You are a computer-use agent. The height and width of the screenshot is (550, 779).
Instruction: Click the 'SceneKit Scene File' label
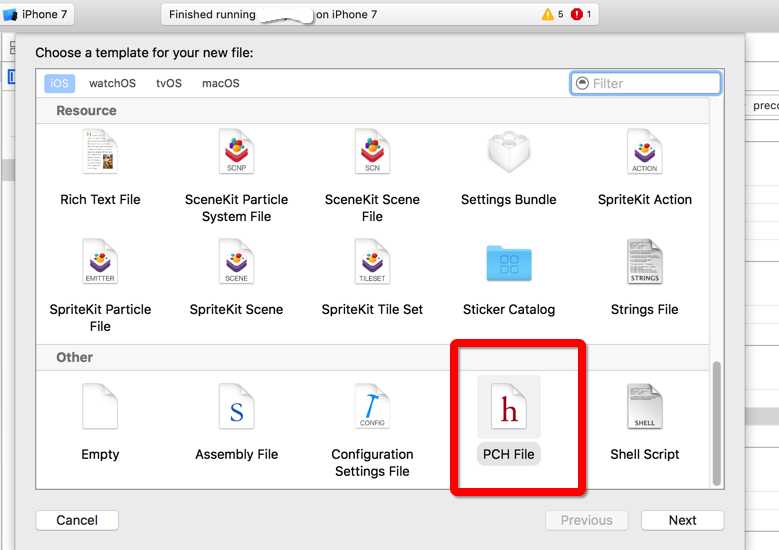tap(372, 208)
